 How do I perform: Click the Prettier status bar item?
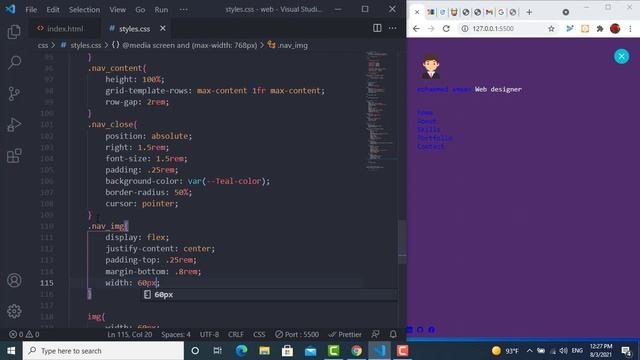click(345, 334)
